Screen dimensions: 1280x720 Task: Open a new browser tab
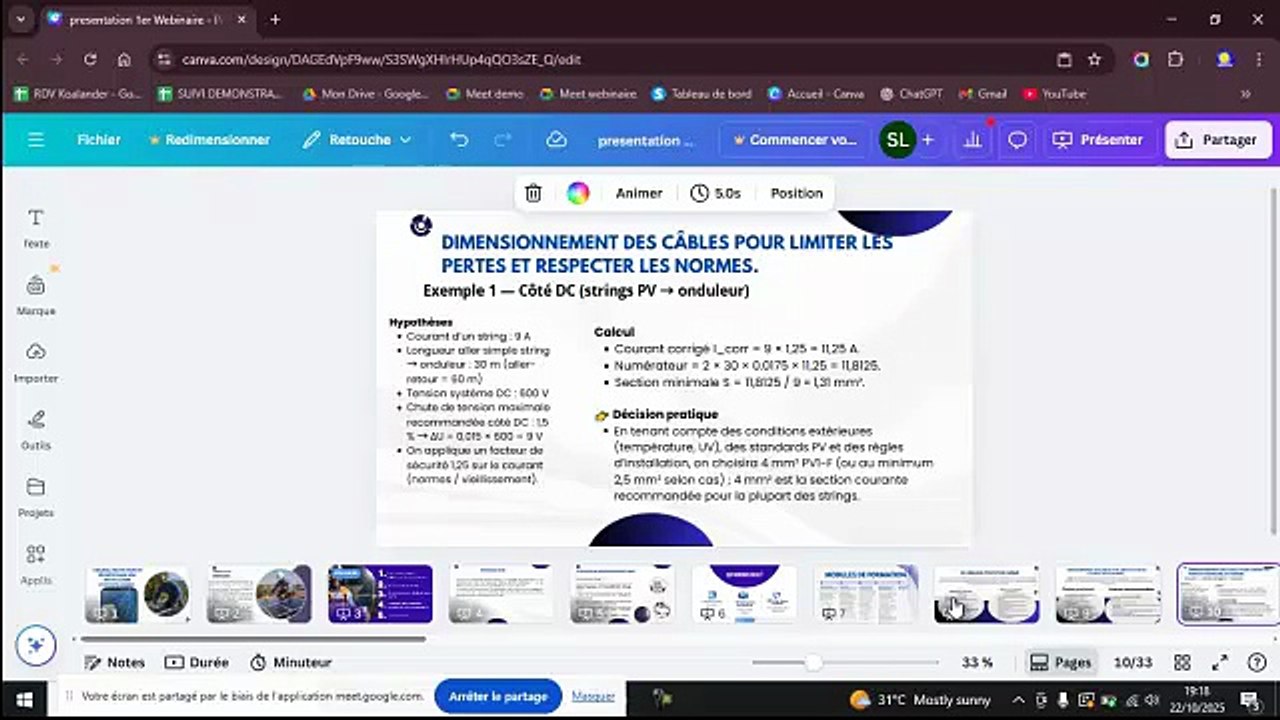point(275,19)
